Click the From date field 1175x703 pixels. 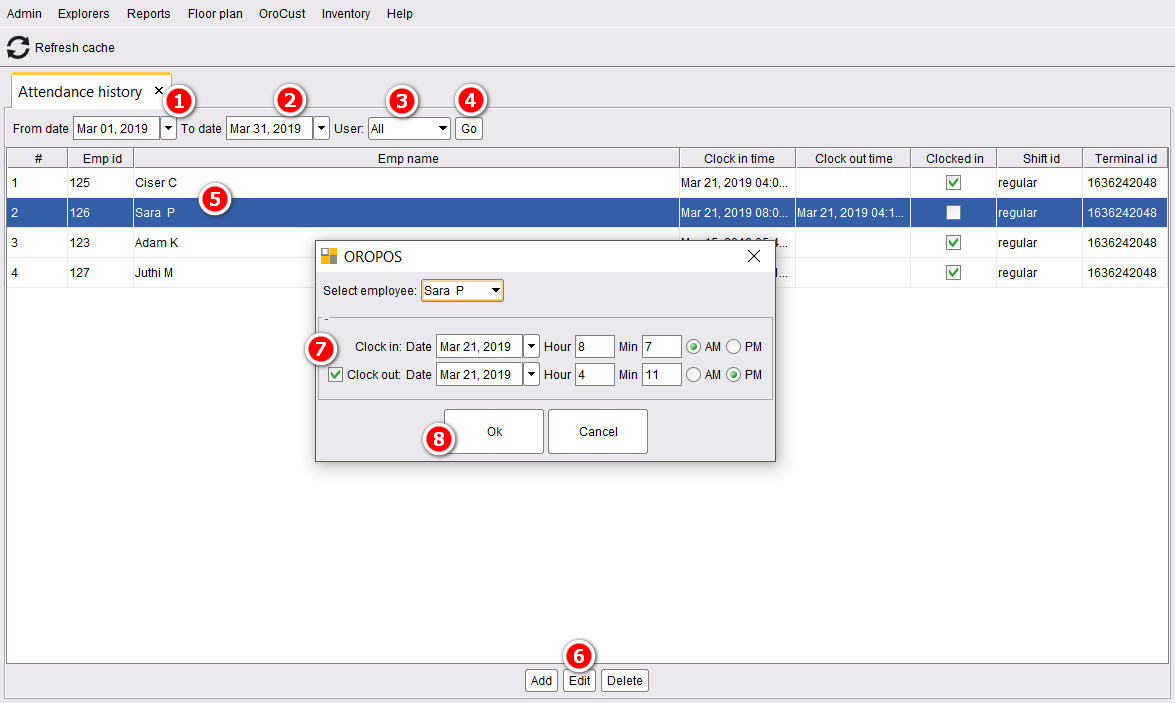click(x=116, y=128)
